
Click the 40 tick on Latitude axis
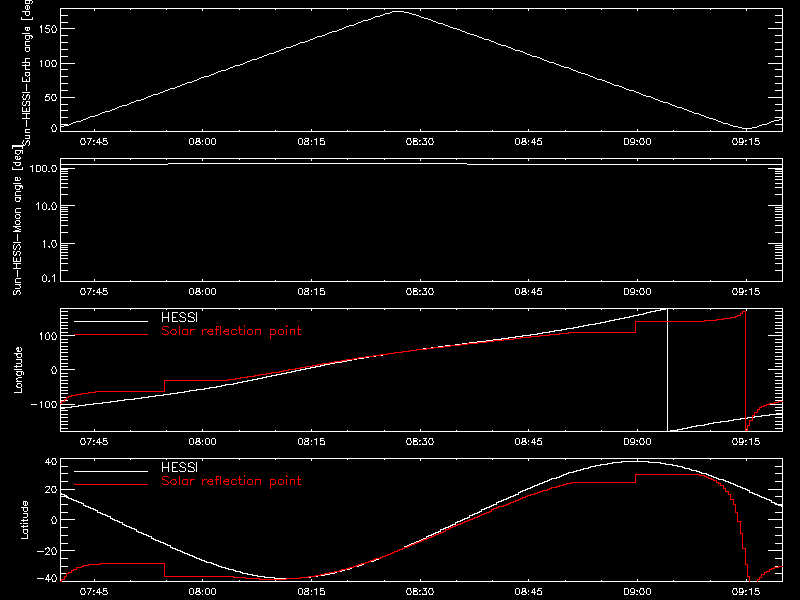pyautogui.click(x=51, y=462)
